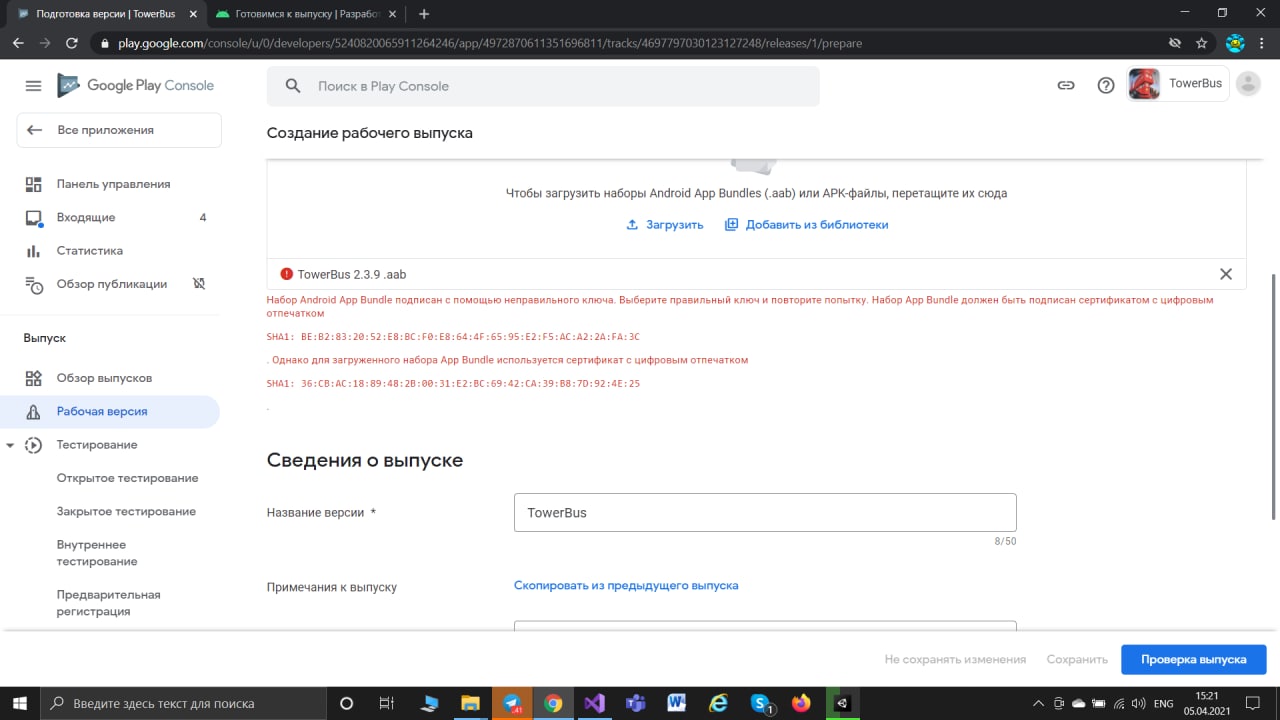Click the Поиск в Play Console search field
This screenshot has height=720, width=1280.
click(x=543, y=86)
